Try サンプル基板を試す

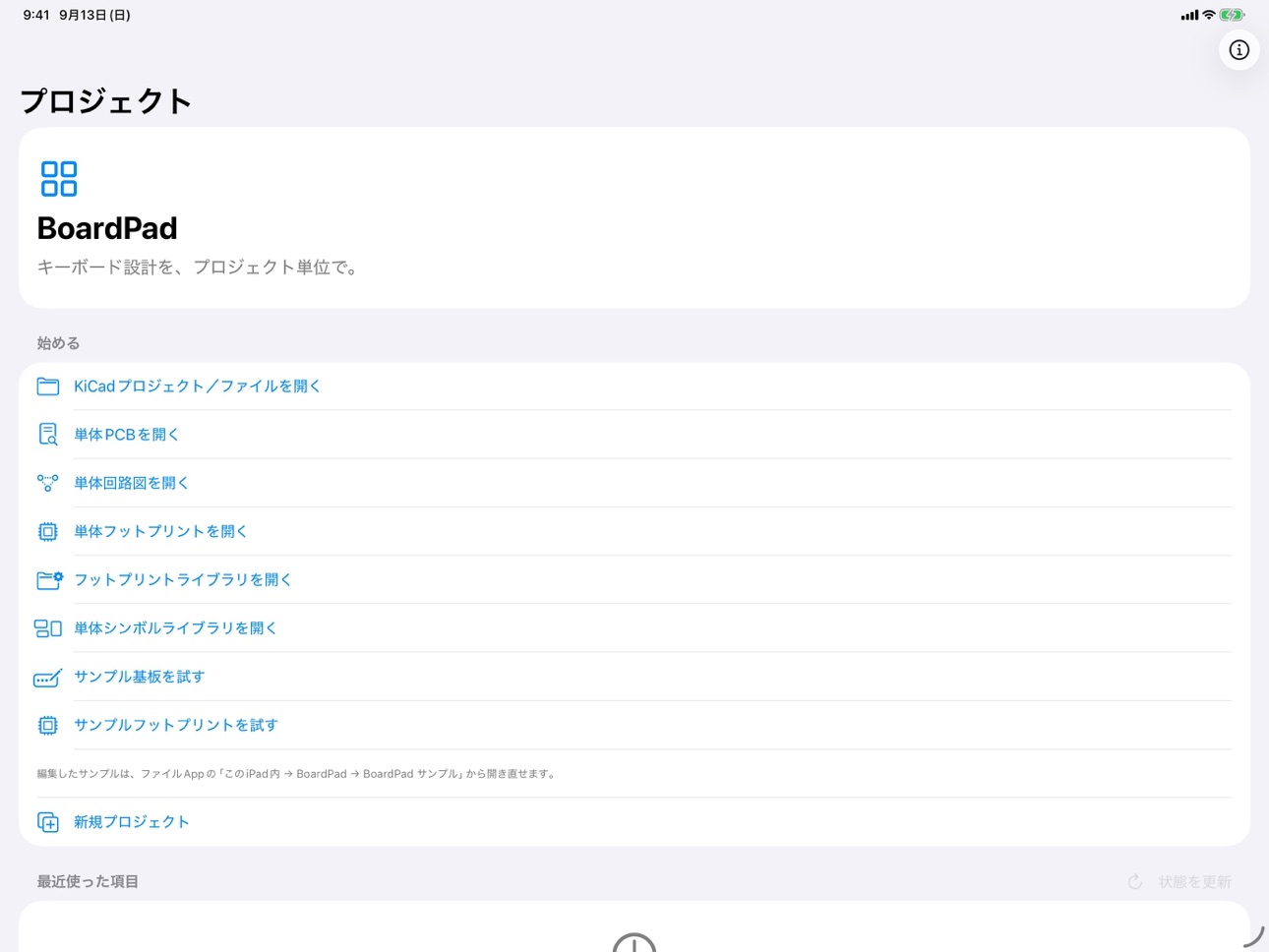tap(634, 677)
